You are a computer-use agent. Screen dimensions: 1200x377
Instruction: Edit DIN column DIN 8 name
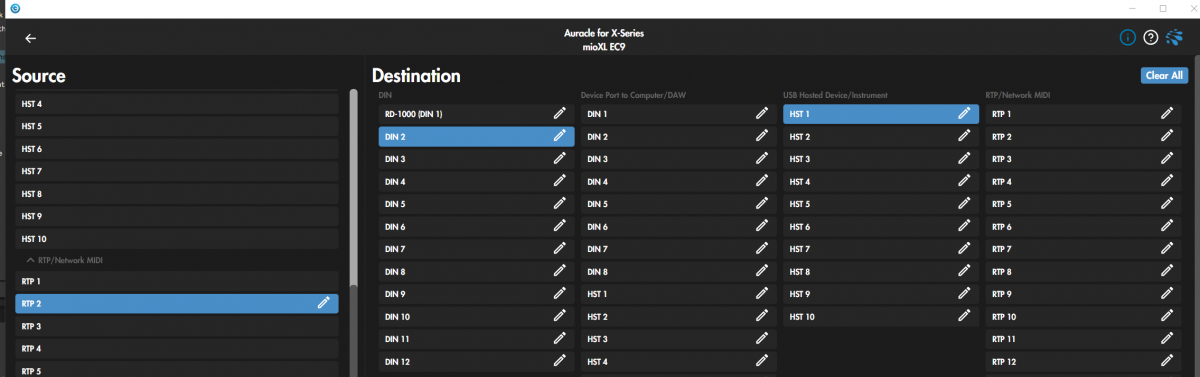tap(560, 272)
